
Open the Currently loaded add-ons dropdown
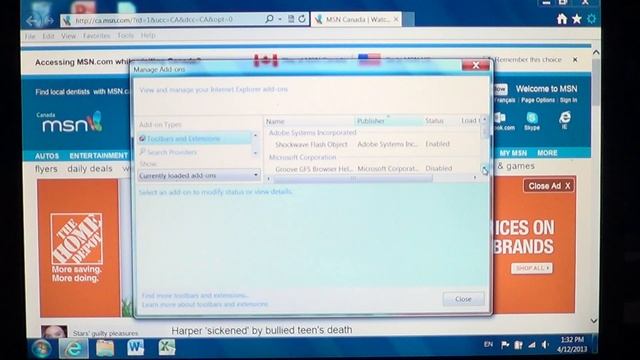point(199,176)
